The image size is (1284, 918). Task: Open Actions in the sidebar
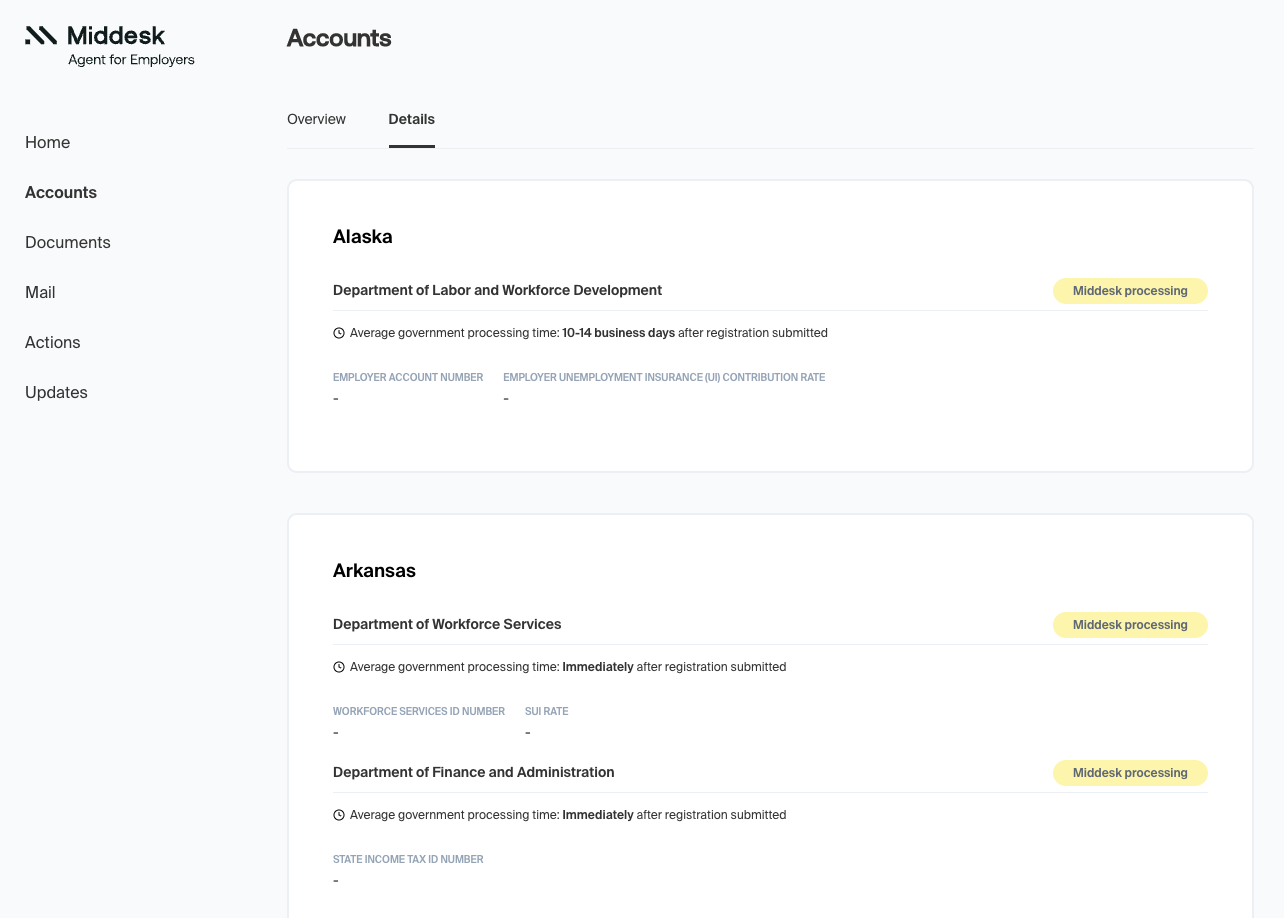click(52, 342)
